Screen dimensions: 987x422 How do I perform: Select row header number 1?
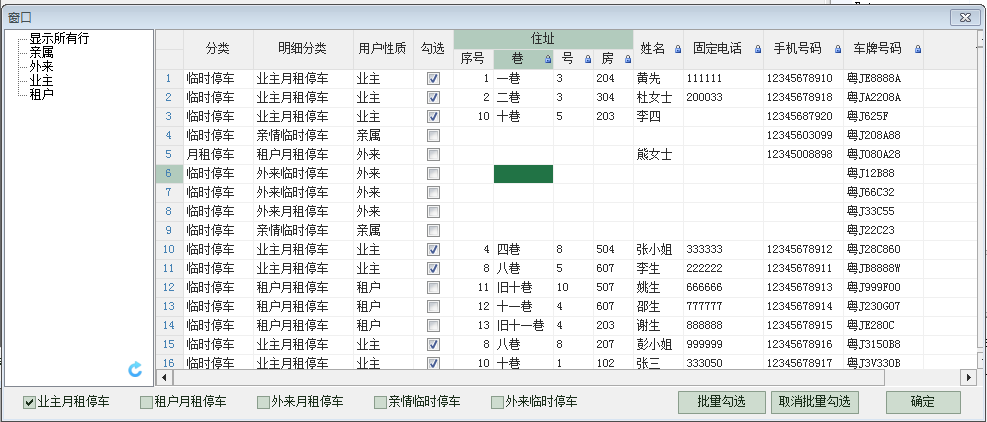[169, 79]
